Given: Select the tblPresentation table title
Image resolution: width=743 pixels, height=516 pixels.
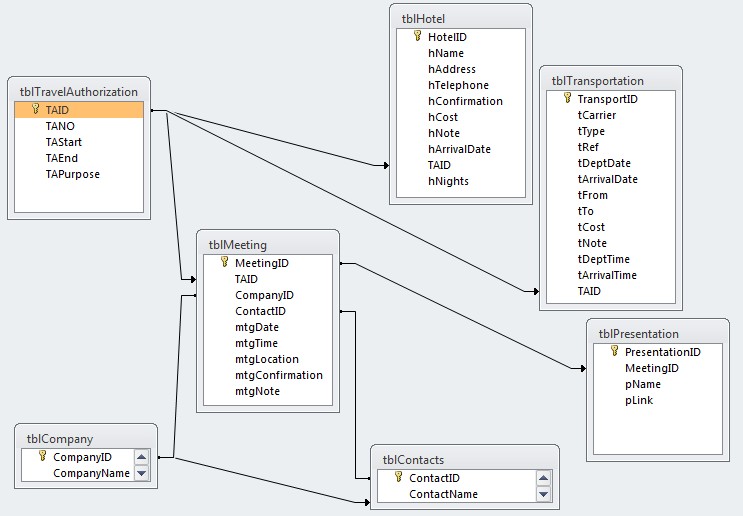Looking at the screenshot, I should [639, 334].
